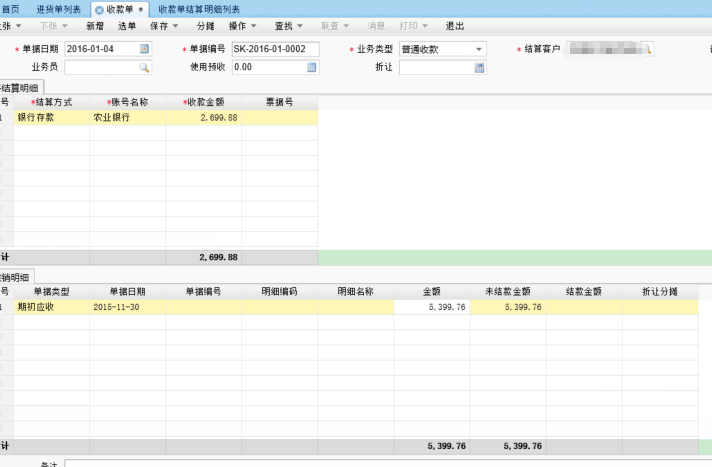Click the 新增 toolbar button
712x467 pixels.
94,26
